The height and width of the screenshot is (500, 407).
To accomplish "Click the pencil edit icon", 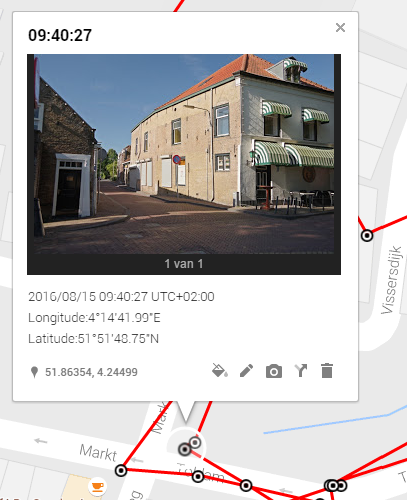I will click(247, 371).
